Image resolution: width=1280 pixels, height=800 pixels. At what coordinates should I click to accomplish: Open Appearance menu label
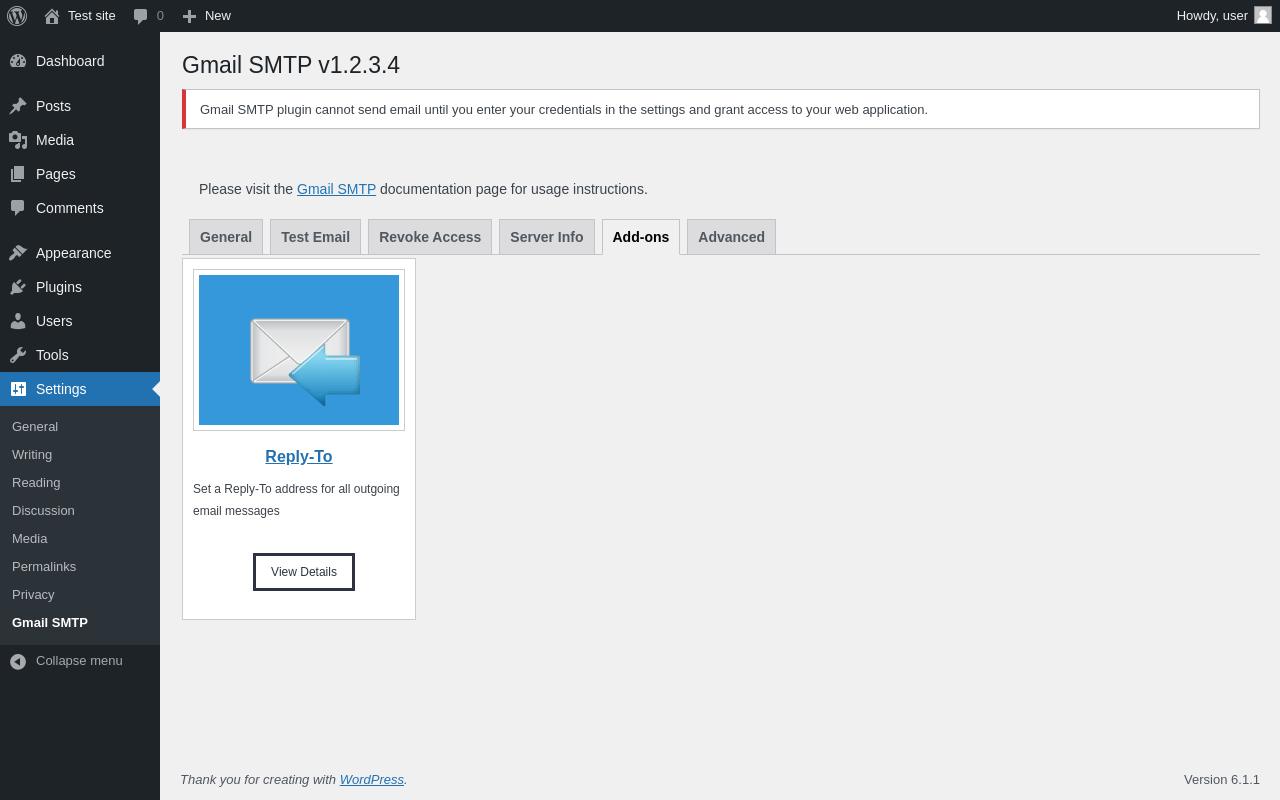pos(74,253)
